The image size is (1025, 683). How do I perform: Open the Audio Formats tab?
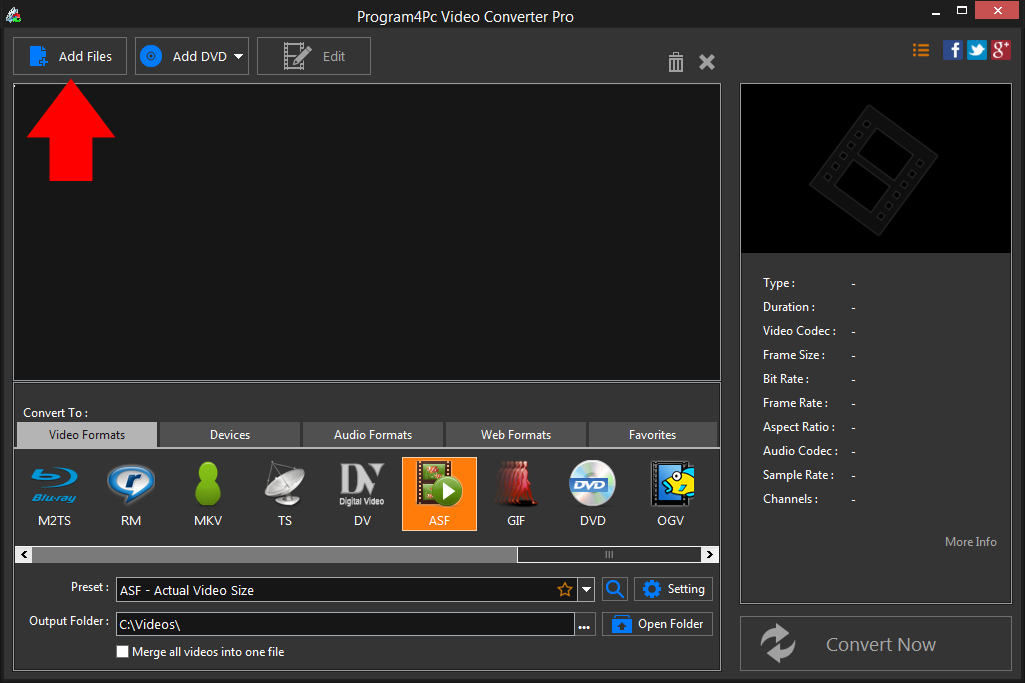[x=372, y=434]
